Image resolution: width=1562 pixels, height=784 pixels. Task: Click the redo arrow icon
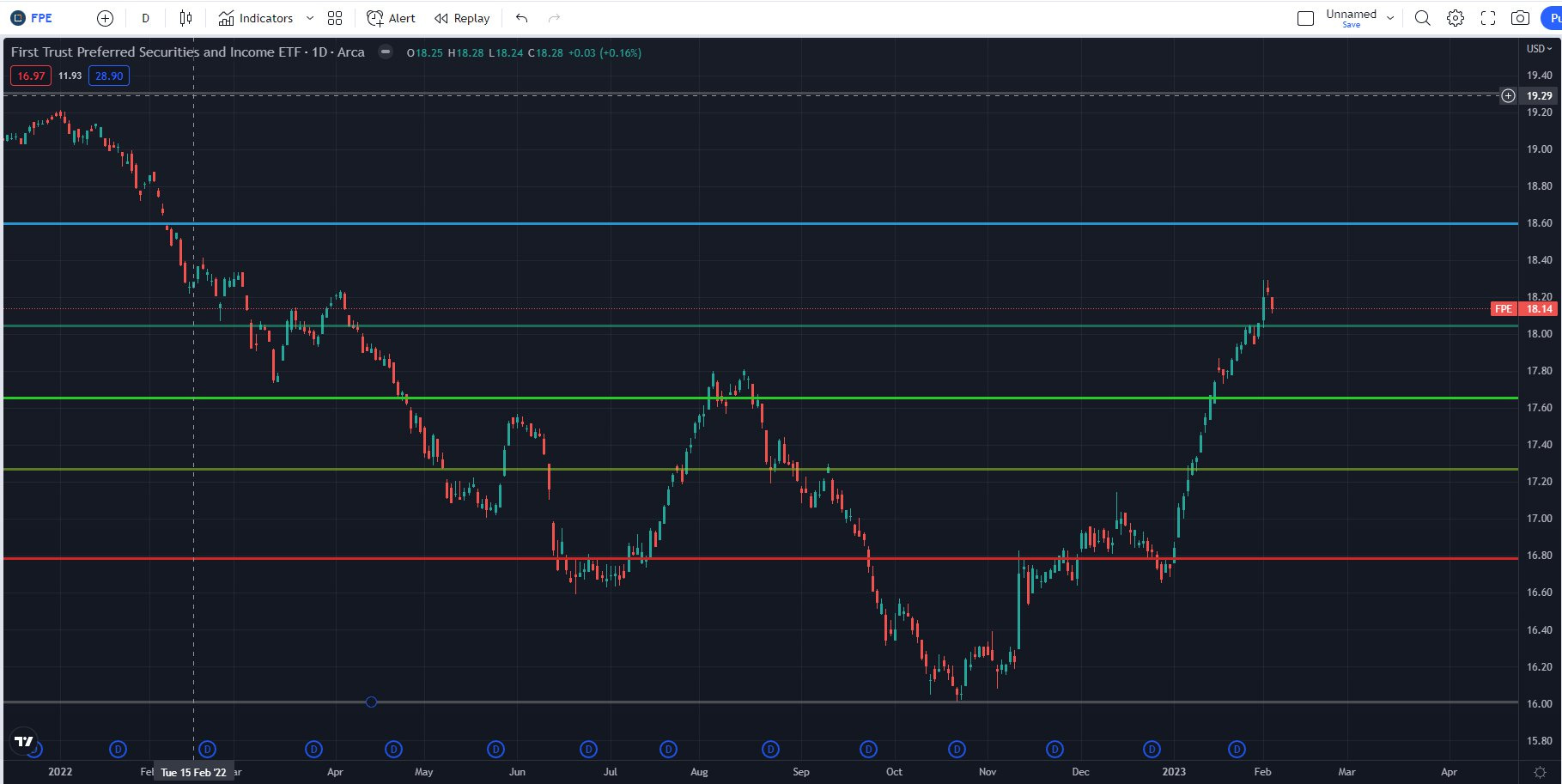pyautogui.click(x=554, y=18)
